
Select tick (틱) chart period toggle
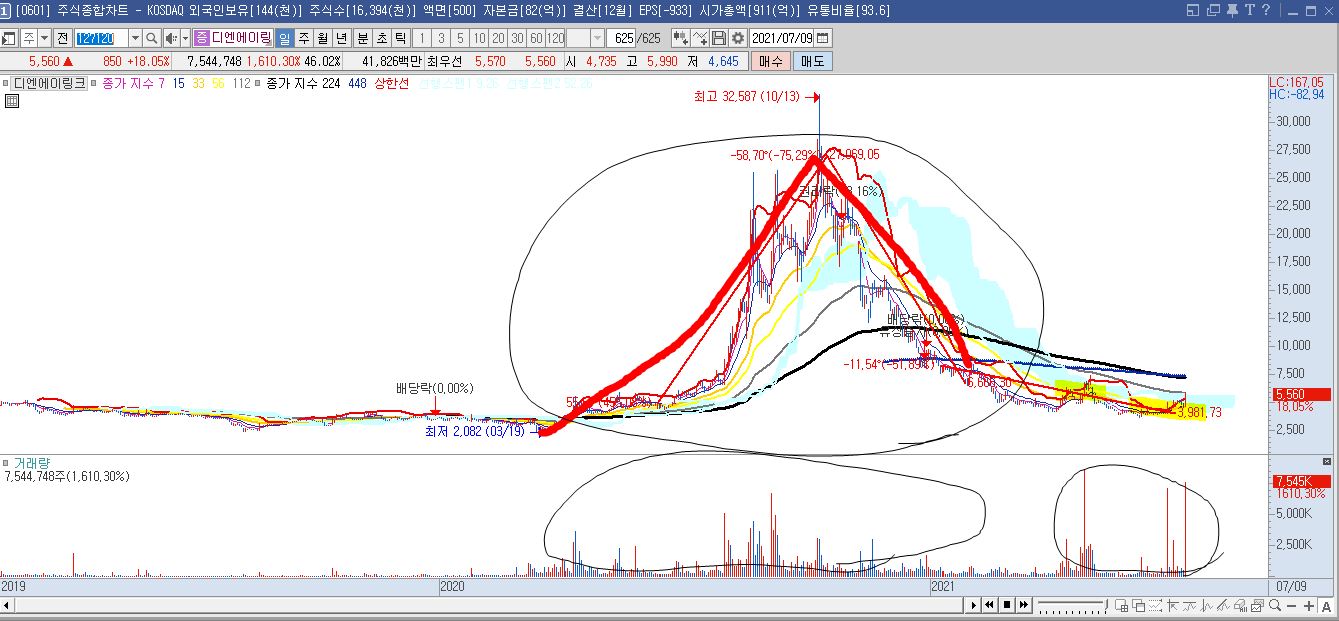(x=400, y=38)
